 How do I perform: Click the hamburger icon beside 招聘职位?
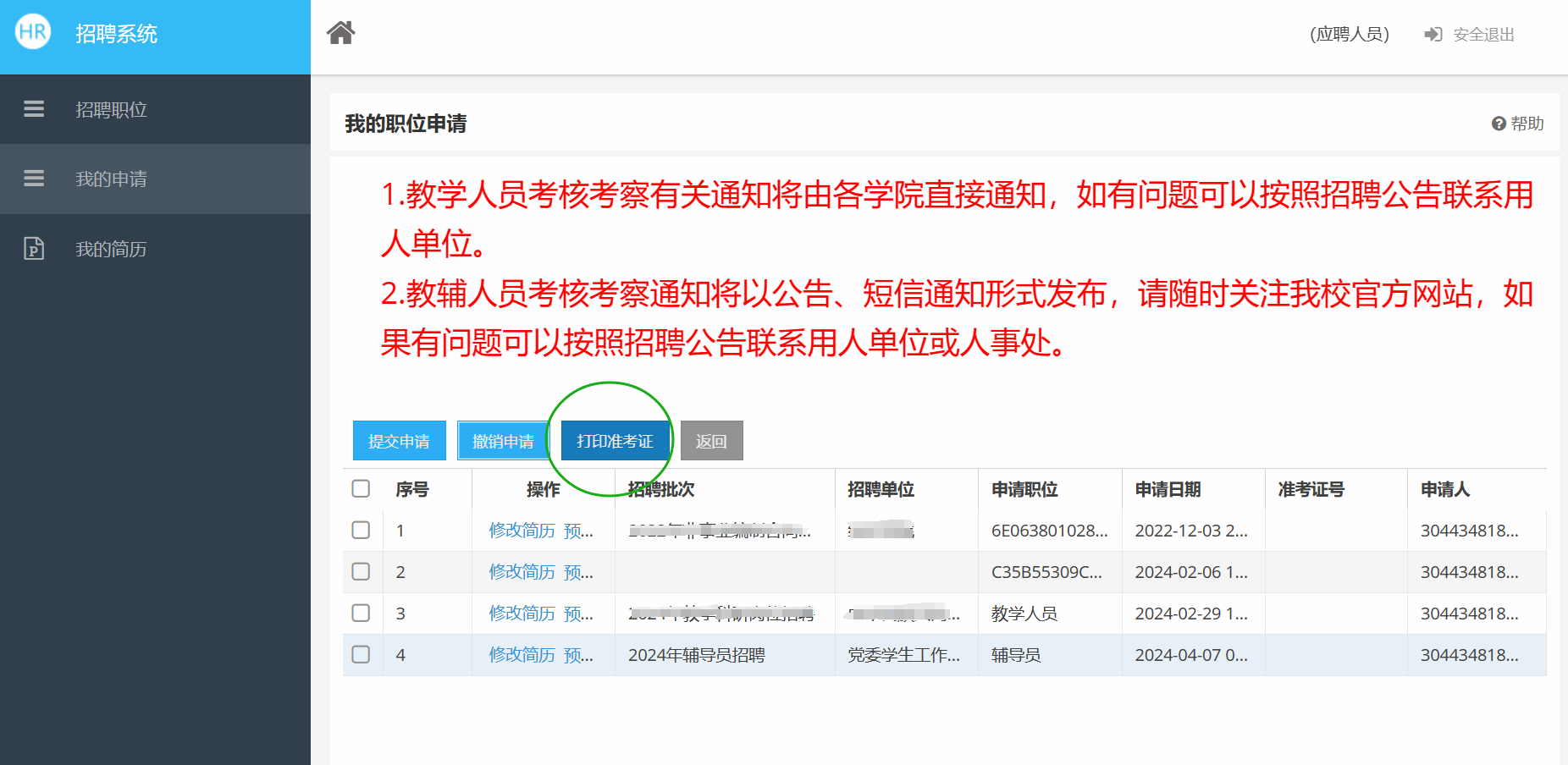pos(34,109)
